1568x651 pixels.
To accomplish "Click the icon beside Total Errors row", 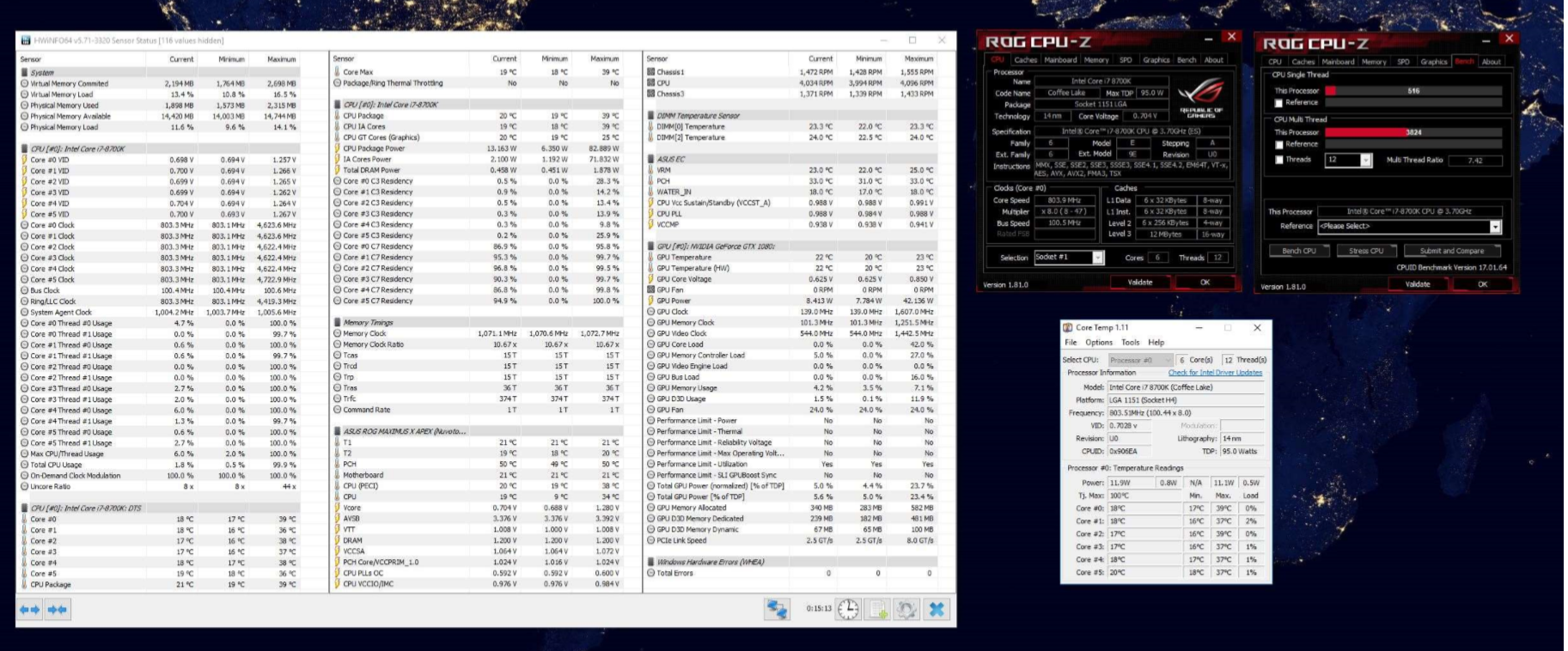I will tap(651, 573).
